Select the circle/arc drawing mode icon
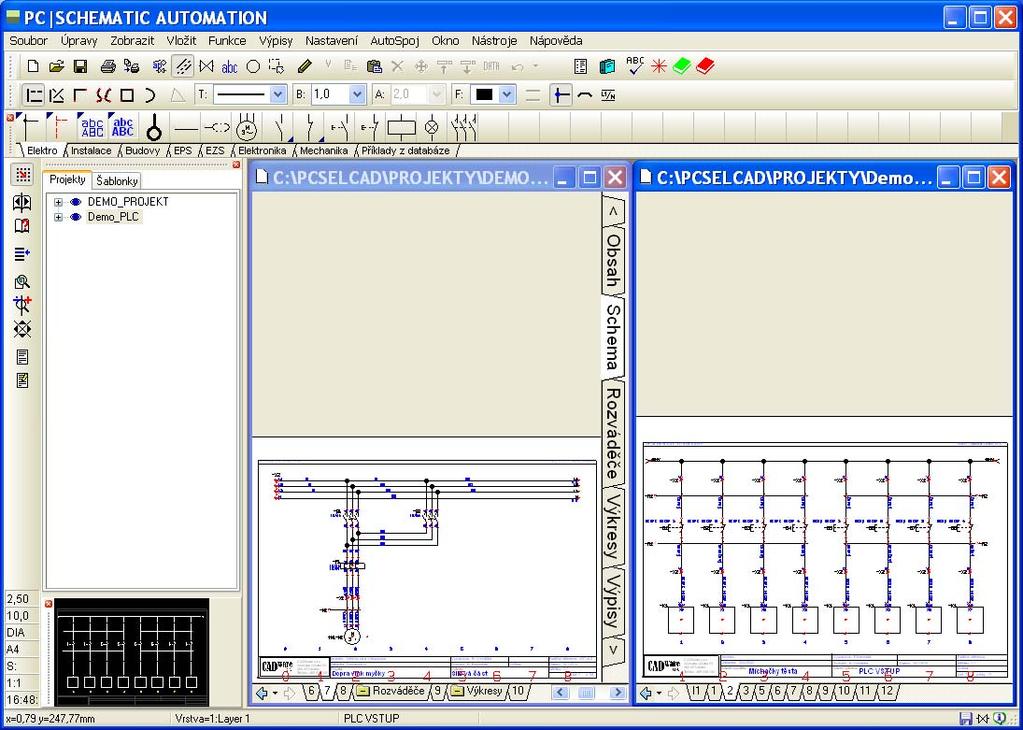 click(x=253, y=67)
